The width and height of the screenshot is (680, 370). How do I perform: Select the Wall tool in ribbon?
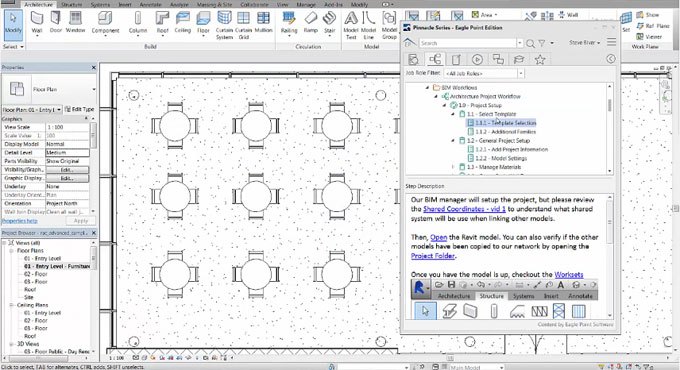(x=37, y=23)
